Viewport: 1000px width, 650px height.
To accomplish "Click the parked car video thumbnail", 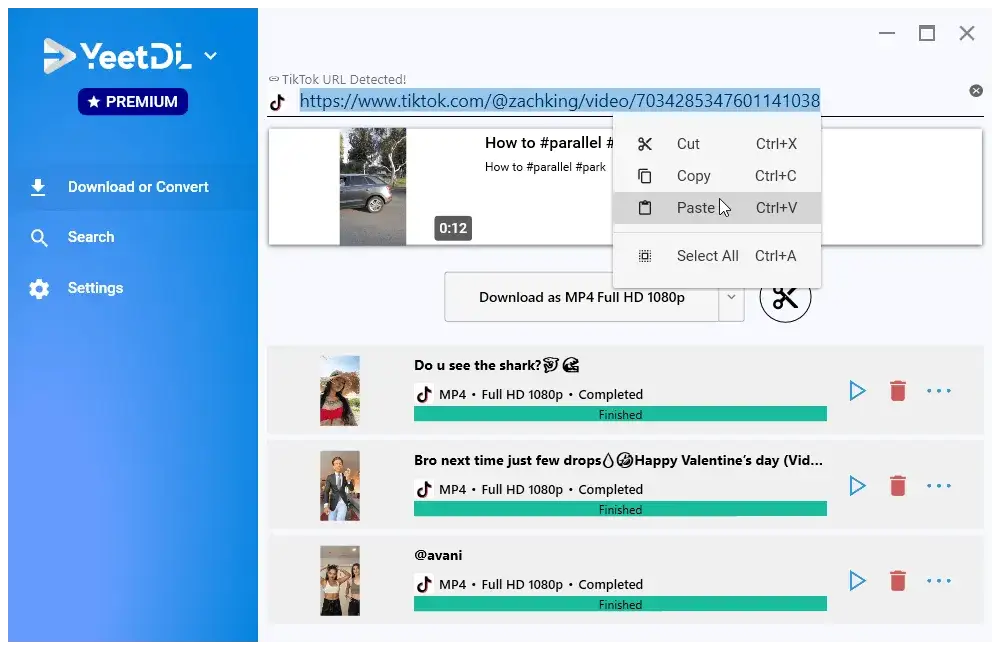I will pyautogui.click(x=372, y=186).
